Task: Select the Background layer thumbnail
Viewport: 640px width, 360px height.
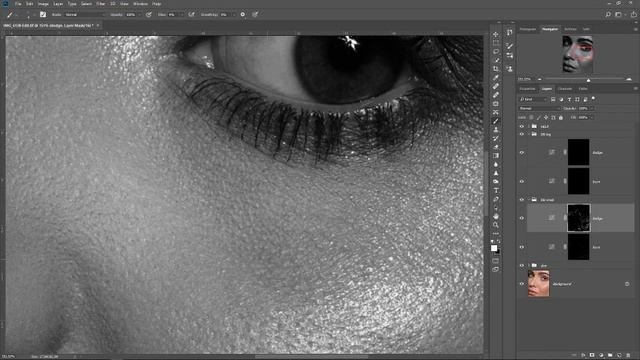Action: (x=538, y=284)
